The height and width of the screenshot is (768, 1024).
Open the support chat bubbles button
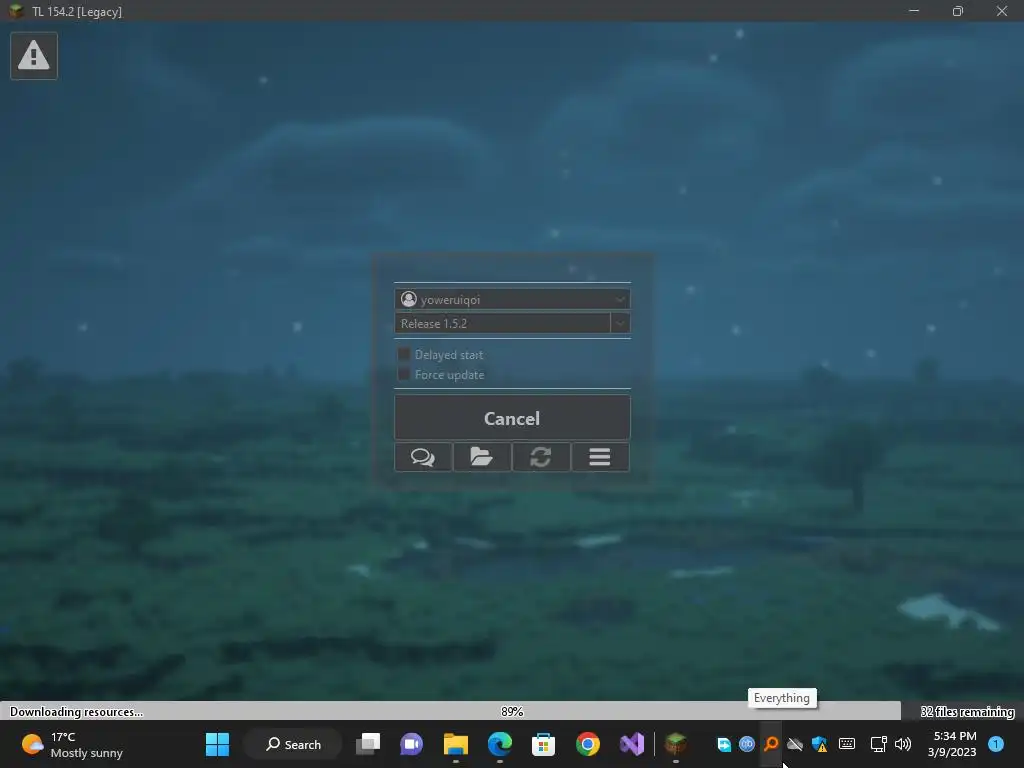[x=423, y=456]
